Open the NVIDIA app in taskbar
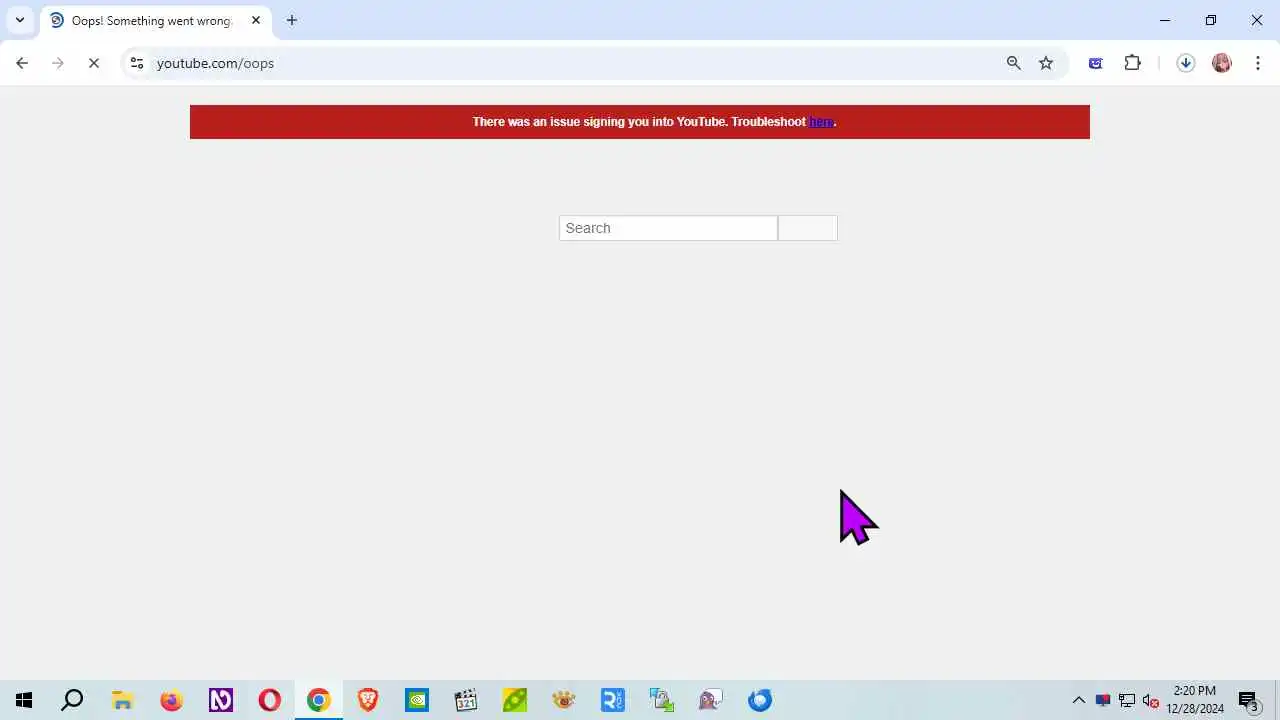Image resolution: width=1280 pixels, height=720 pixels. coord(417,700)
